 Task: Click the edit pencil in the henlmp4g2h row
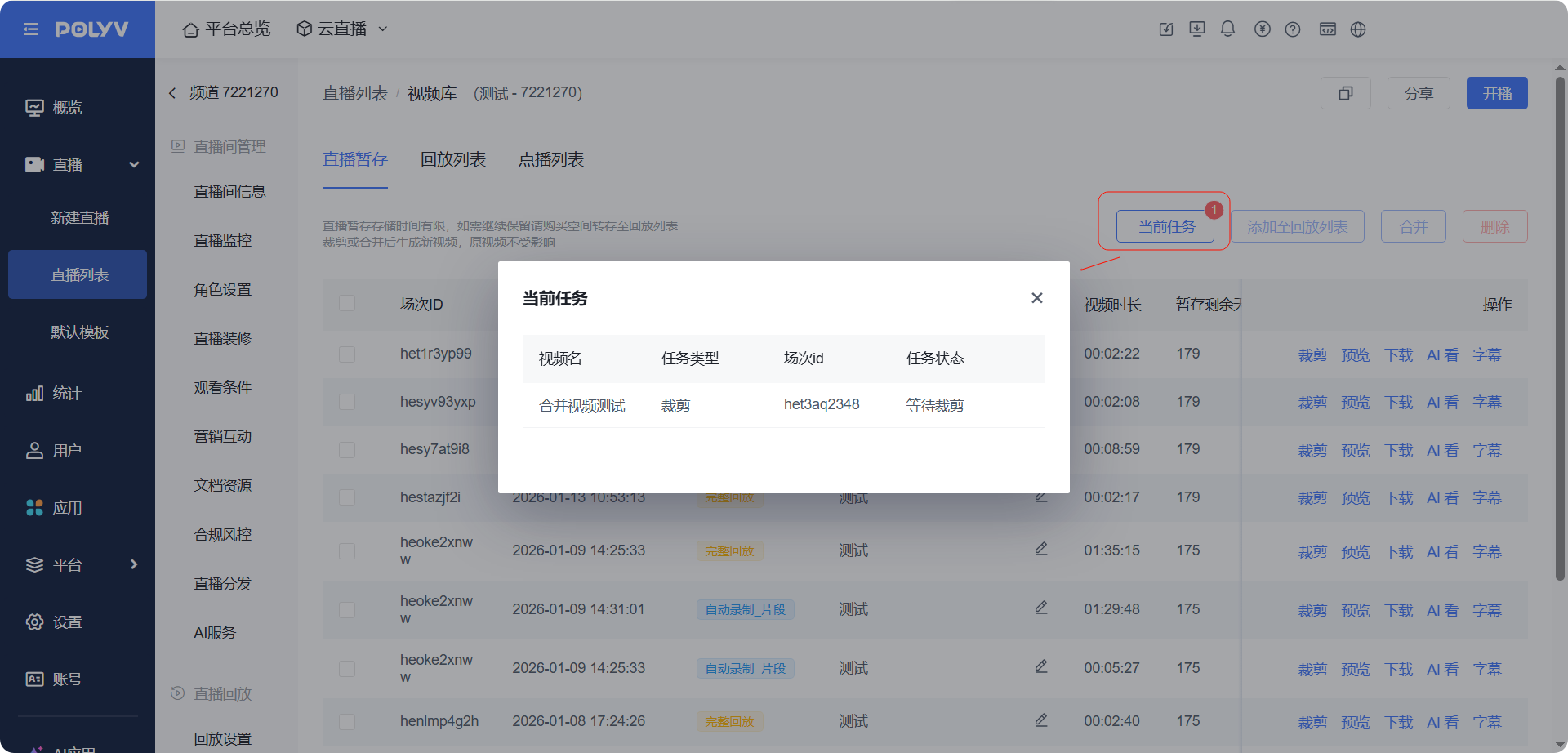pos(1041,720)
